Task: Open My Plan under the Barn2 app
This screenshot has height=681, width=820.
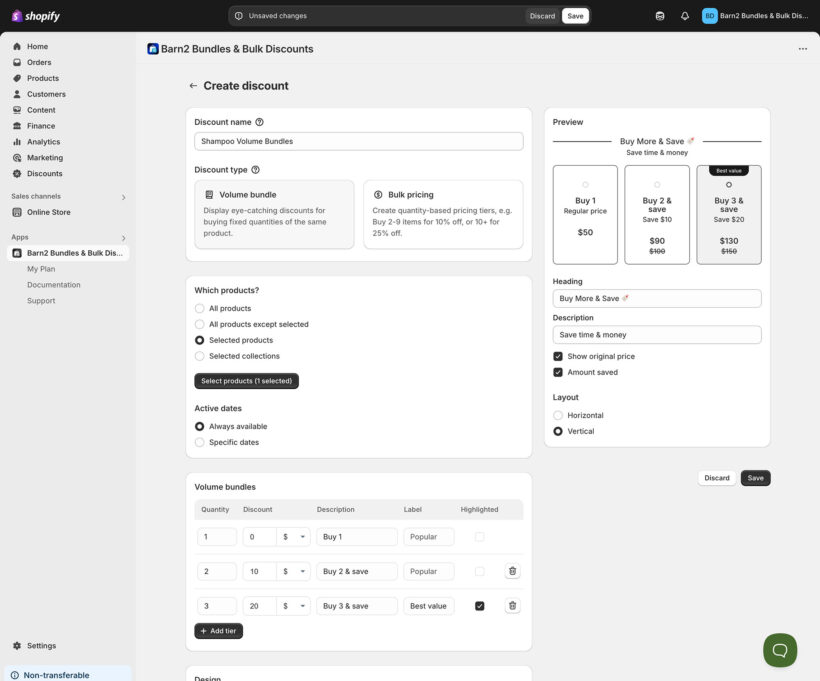Action: 40,268
